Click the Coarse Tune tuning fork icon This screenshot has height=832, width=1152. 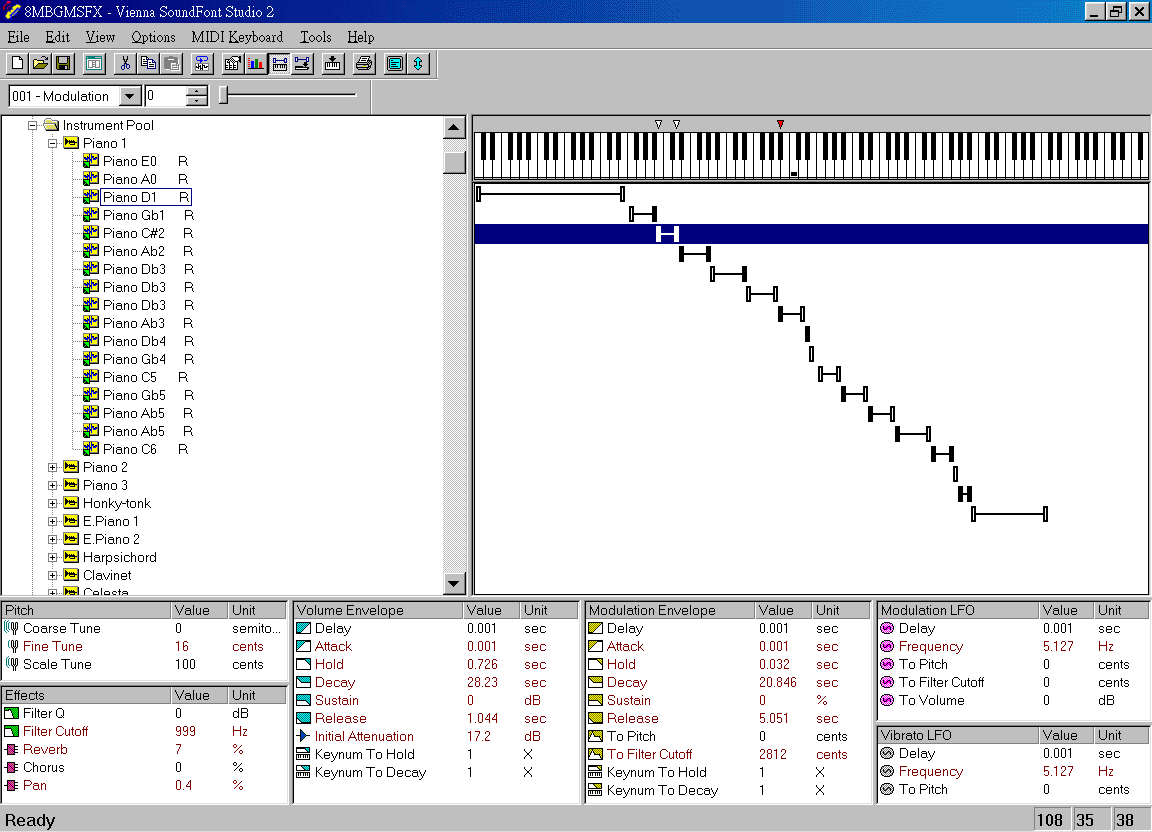(x=12, y=628)
